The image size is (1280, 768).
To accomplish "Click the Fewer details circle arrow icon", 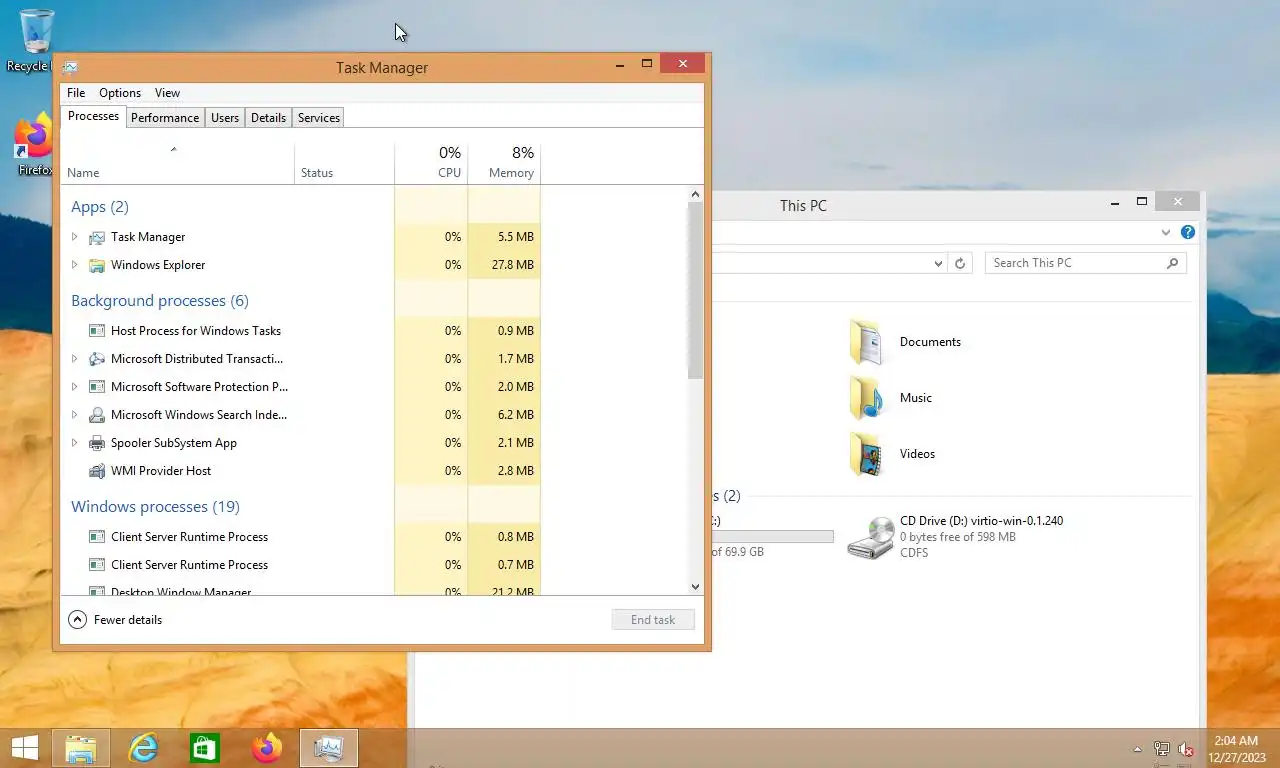I will 77,620.
